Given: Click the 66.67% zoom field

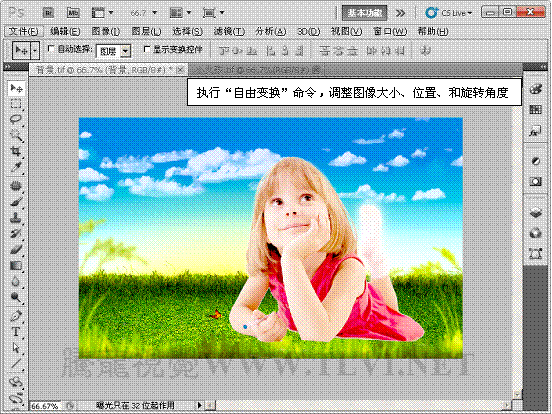Looking at the screenshot, I should pyautogui.click(x=45, y=406).
